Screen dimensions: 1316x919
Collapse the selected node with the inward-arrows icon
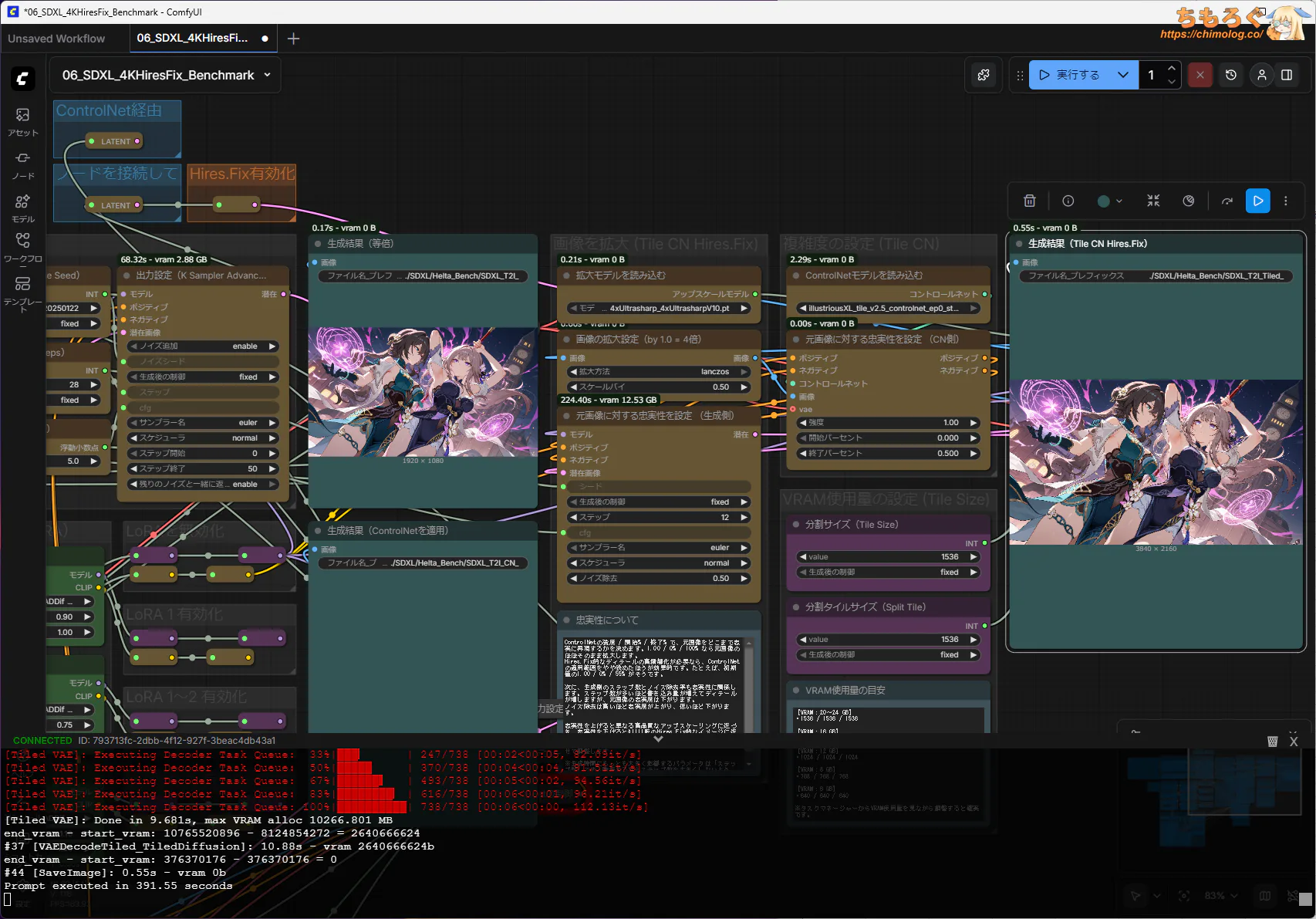pos(1153,201)
